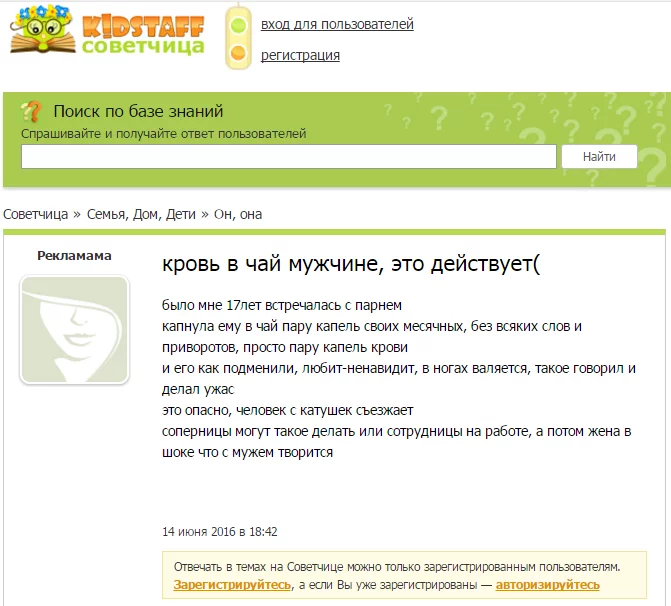Open Рекламама's avatar picture
The height and width of the screenshot is (606, 671).
tap(74, 330)
